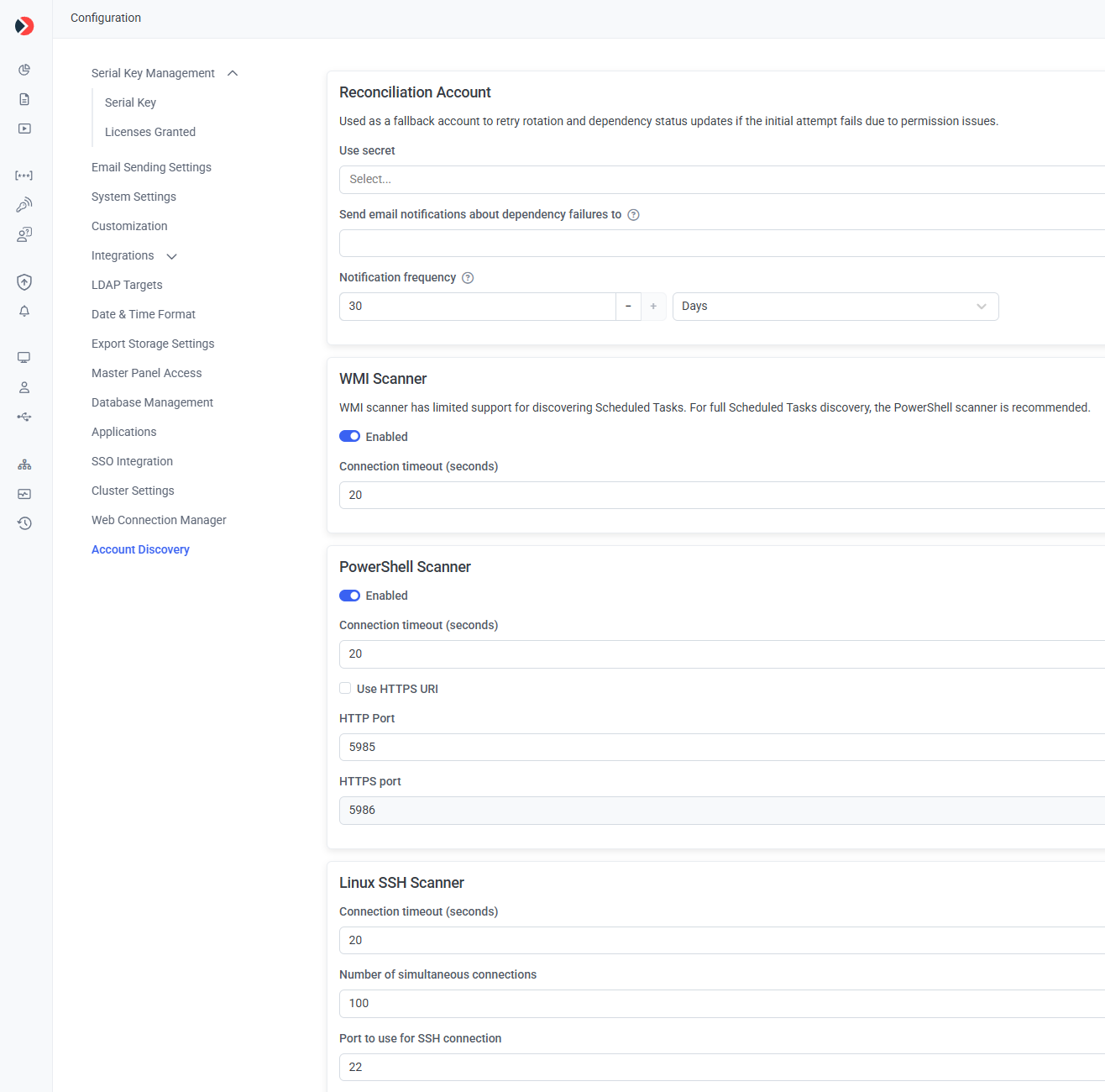
Task: Open the play button sessions icon
Action: tap(24, 129)
